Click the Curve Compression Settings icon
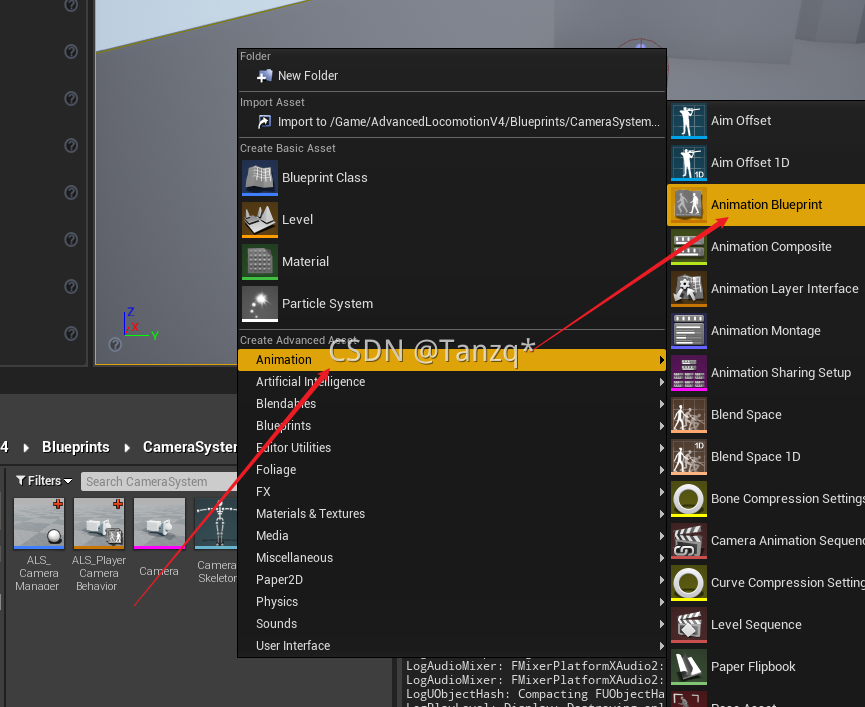 [x=688, y=582]
